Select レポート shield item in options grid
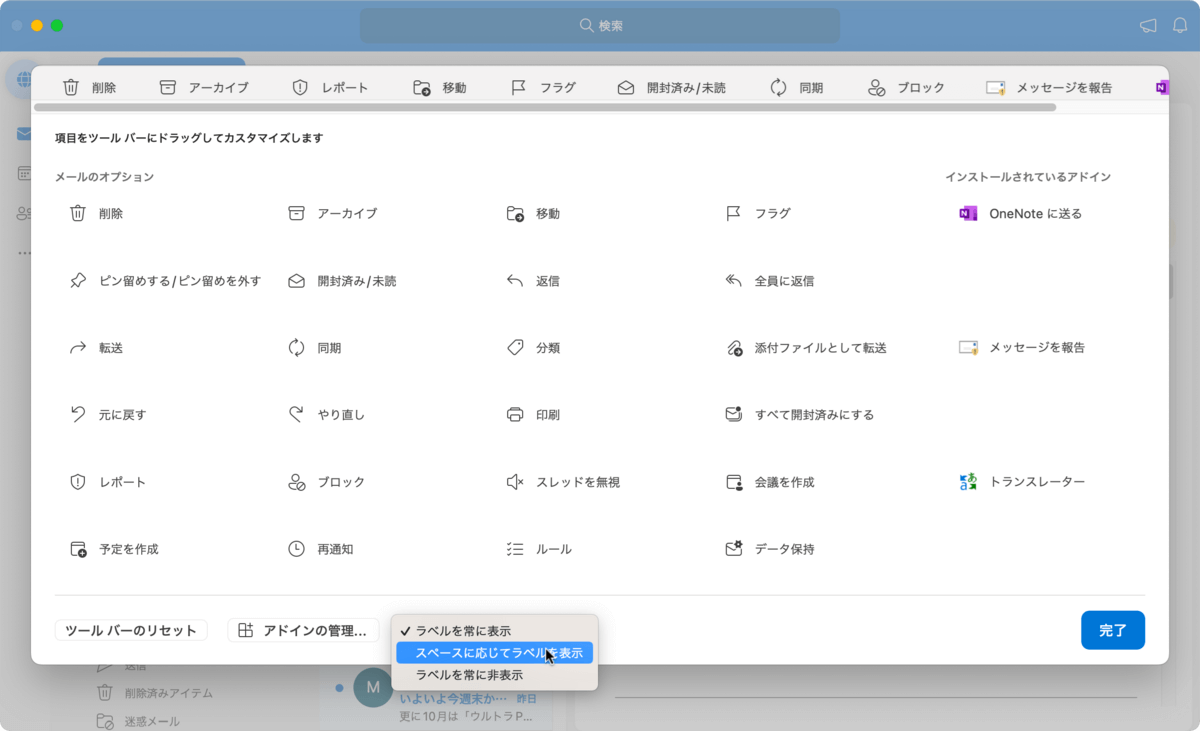Image resolution: width=1200 pixels, height=731 pixels. [108, 482]
